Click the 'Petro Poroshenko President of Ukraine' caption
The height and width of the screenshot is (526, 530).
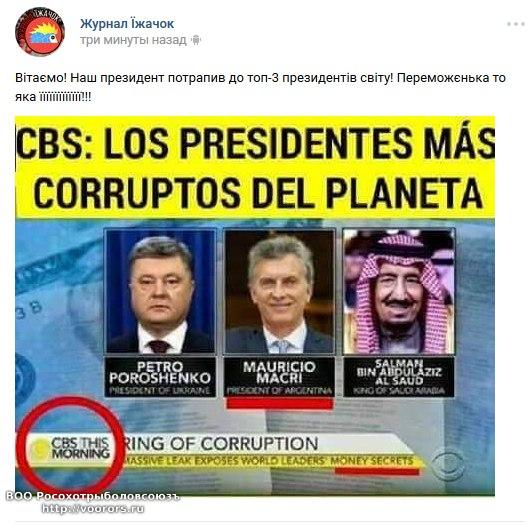160,377
